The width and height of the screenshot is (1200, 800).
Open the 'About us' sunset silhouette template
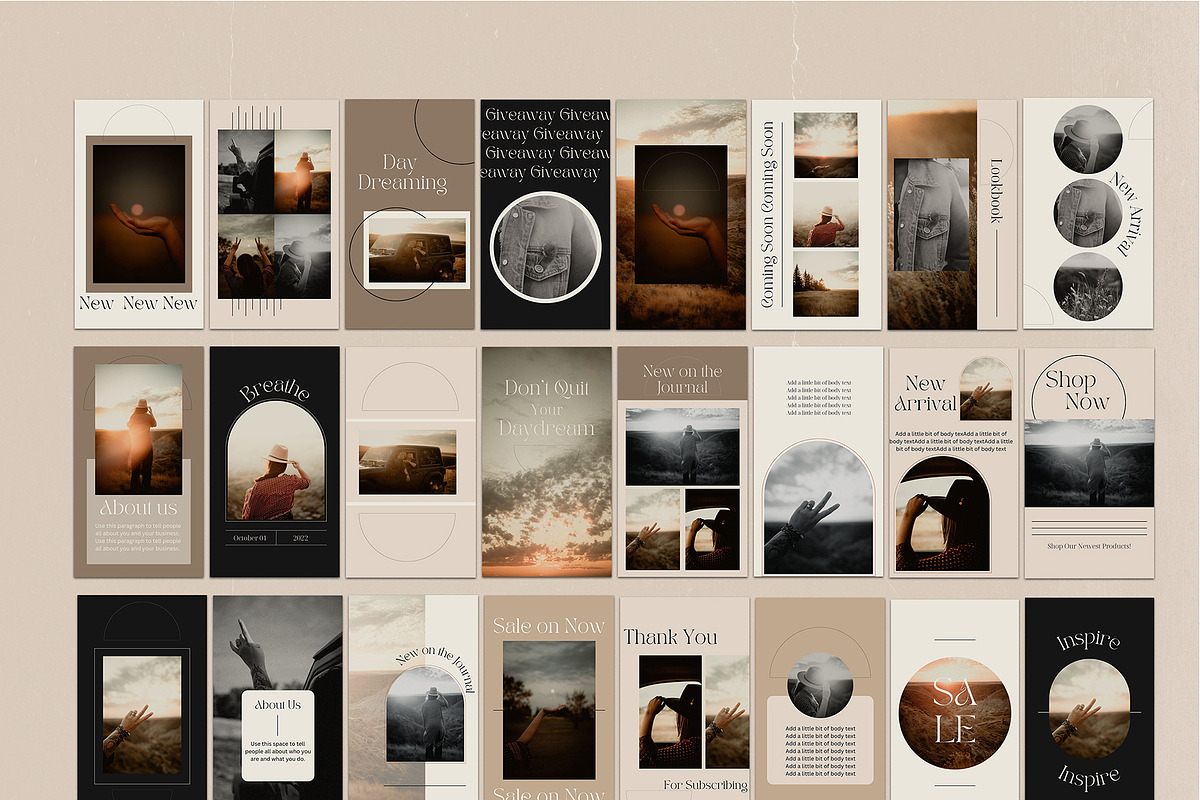(x=139, y=462)
